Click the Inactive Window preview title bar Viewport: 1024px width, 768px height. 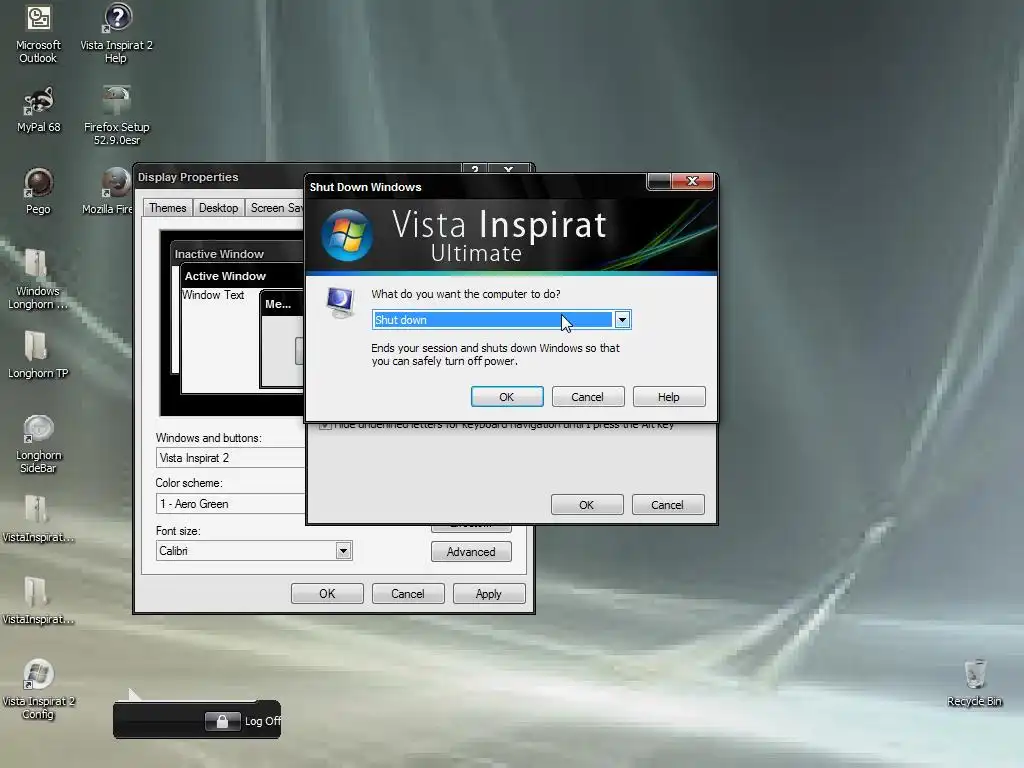(238, 254)
